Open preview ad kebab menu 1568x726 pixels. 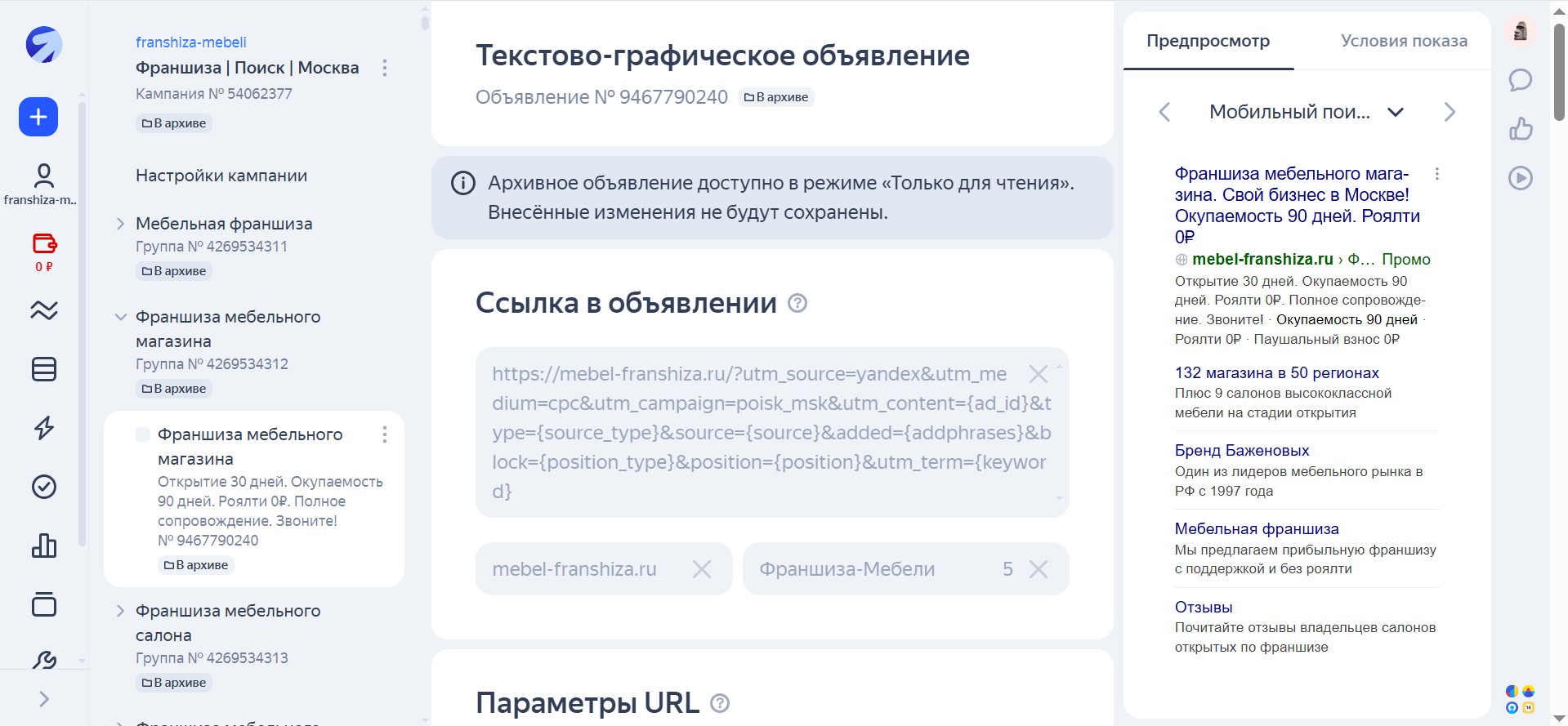click(x=1437, y=174)
